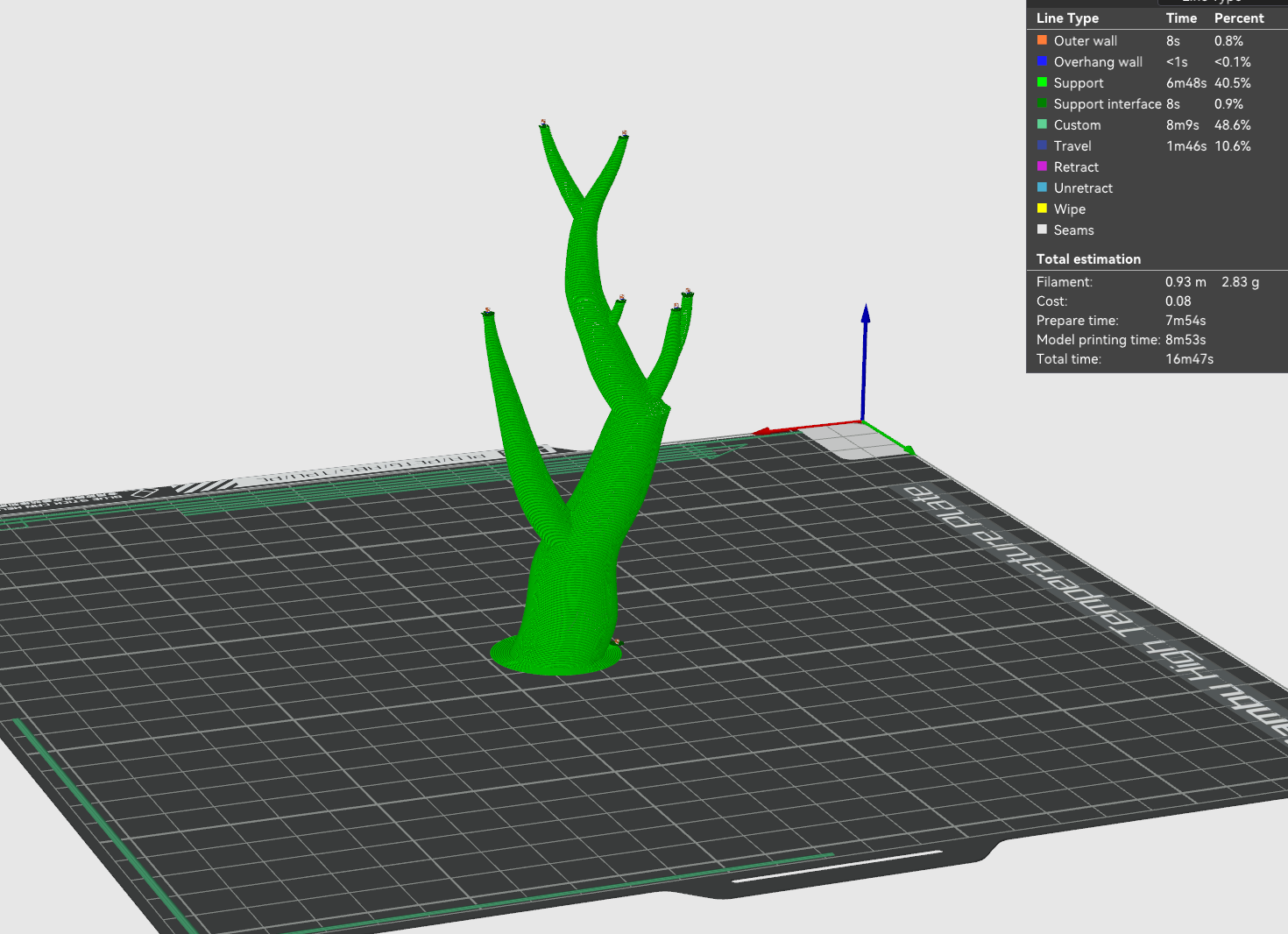Viewport: 1288px width, 934px height.
Task: Toggle Retract marks display
Action: tap(1076, 166)
